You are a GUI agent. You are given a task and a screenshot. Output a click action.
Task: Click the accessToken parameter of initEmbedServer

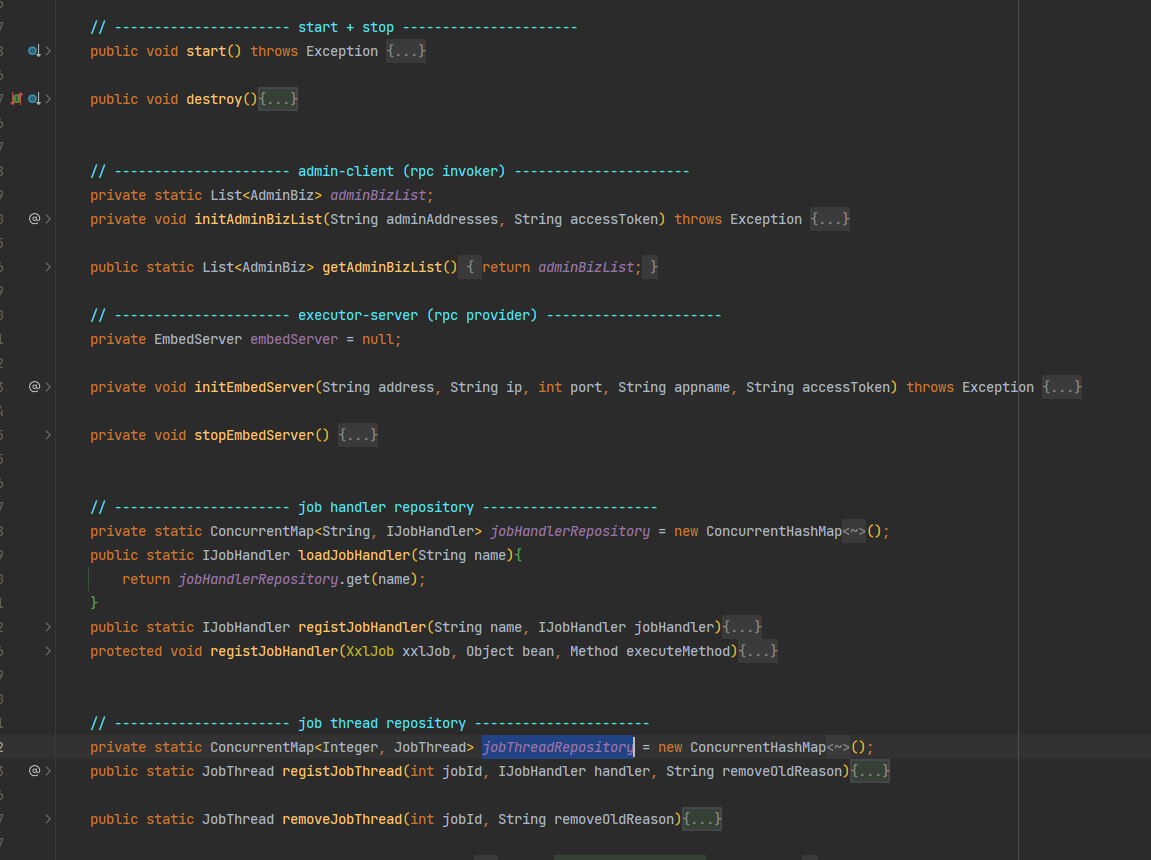click(846, 387)
